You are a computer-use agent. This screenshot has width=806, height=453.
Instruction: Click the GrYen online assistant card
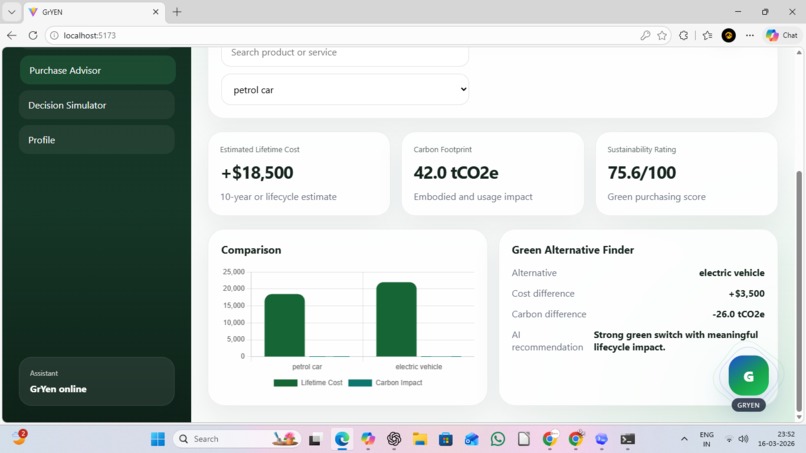coord(97,382)
